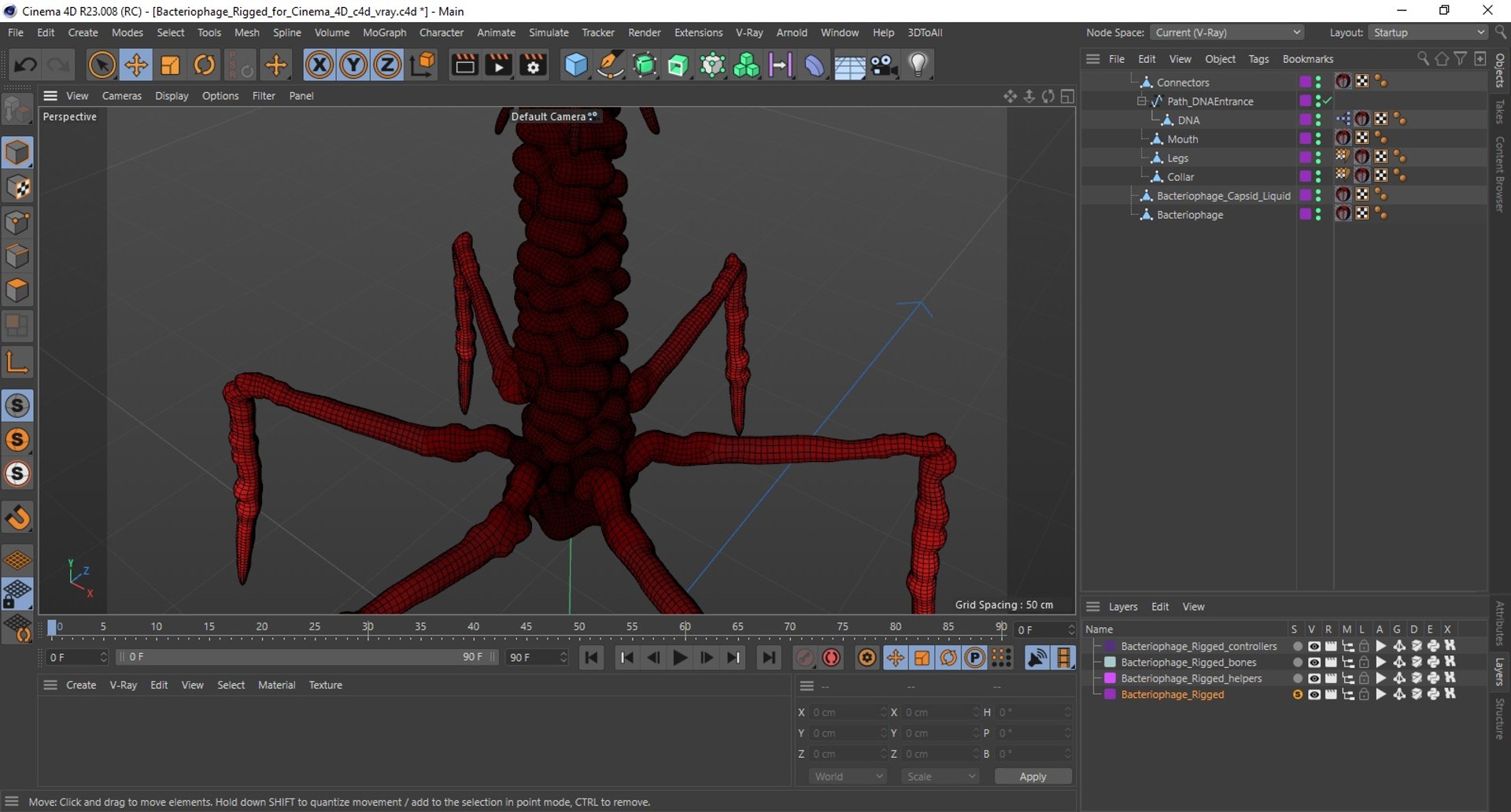Click Play Forwards button
The width and height of the screenshot is (1511, 812).
[x=680, y=658]
